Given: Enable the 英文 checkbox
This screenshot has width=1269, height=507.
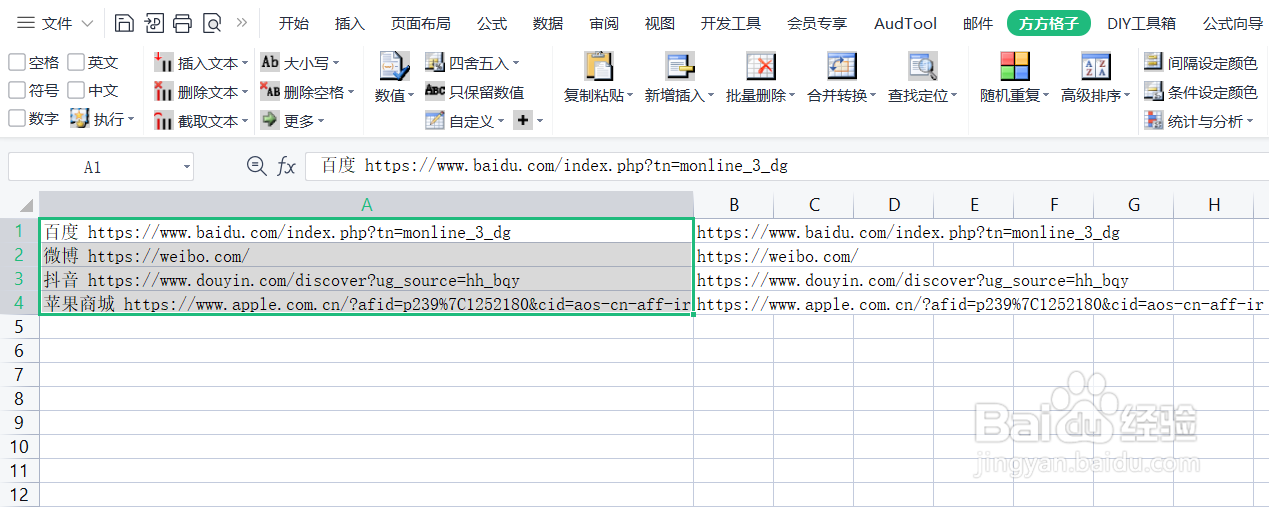Looking at the screenshot, I should point(76,62).
